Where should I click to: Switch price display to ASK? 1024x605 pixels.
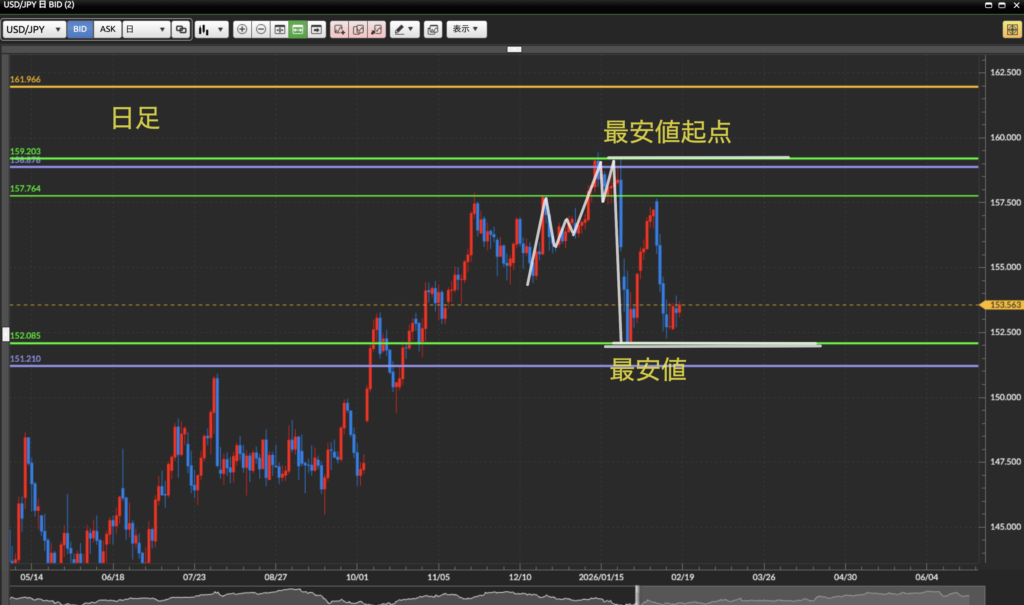click(x=108, y=30)
